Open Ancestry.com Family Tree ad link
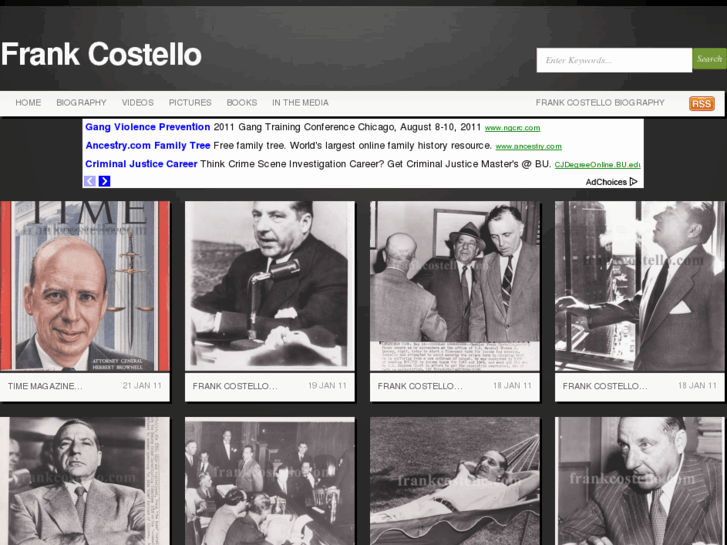 pos(148,146)
